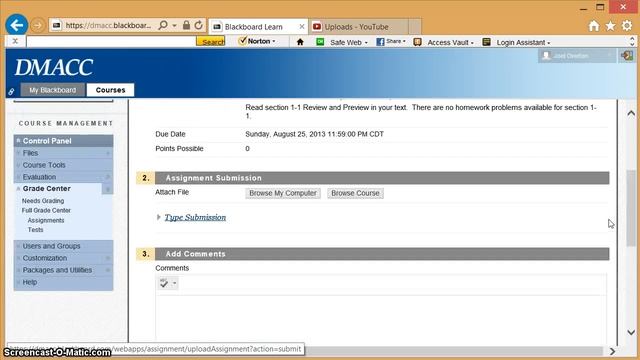The height and width of the screenshot is (360, 640).
Task: Click the browser back arrow button
Action: pos(17,25)
